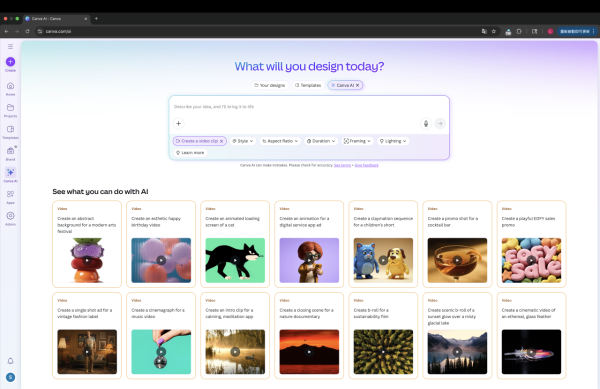Screen dimensions: 600x389
Task: Bookmark page with star icon
Action: tap(494, 31)
